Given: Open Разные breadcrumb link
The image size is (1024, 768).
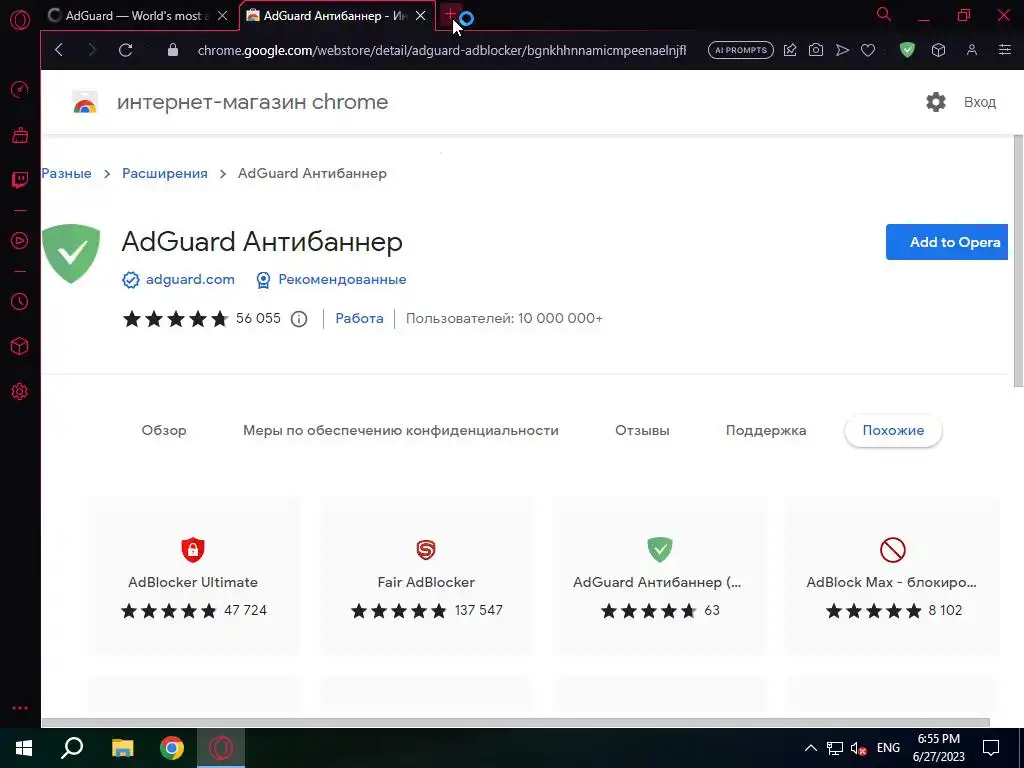Looking at the screenshot, I should pos(67,174).
